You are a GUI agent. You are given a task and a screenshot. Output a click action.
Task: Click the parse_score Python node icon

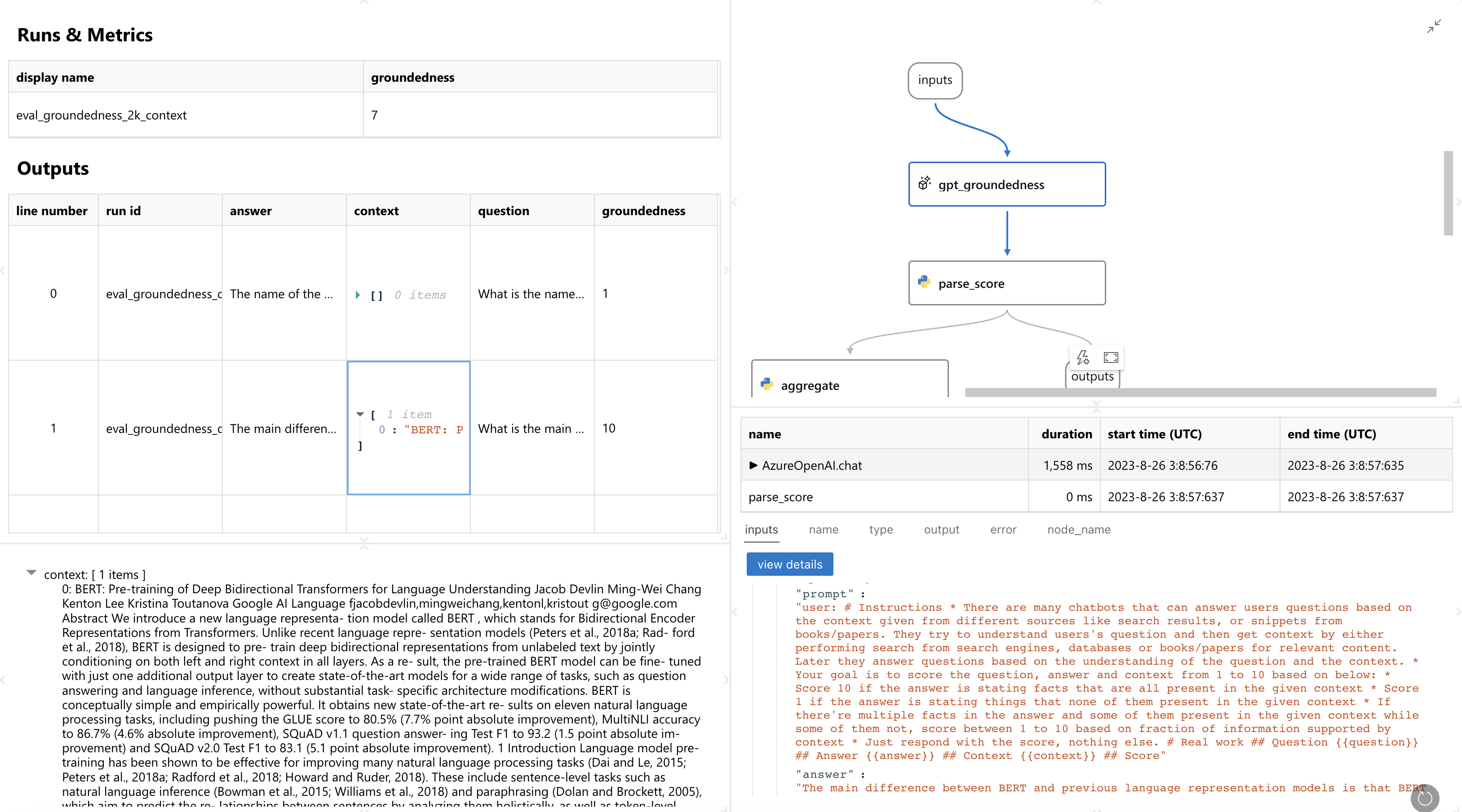[x=924, y=281]
